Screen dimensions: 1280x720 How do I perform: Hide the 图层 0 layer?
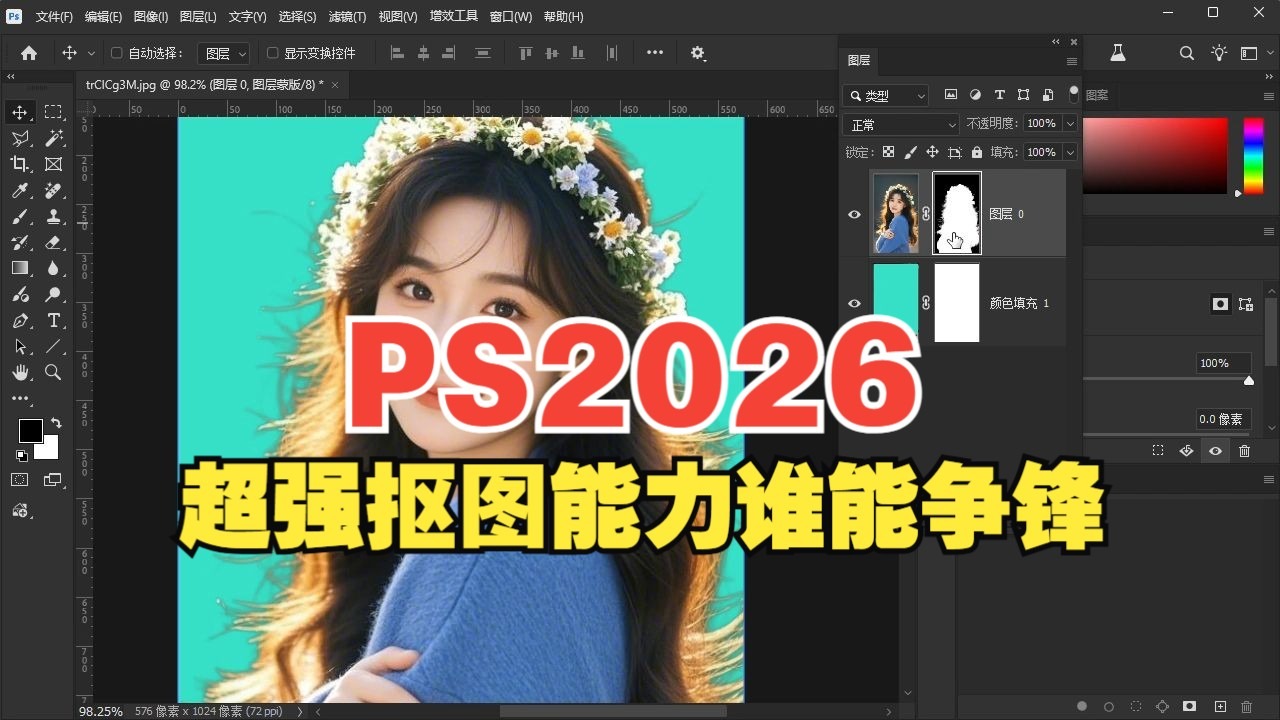(854, 214)
